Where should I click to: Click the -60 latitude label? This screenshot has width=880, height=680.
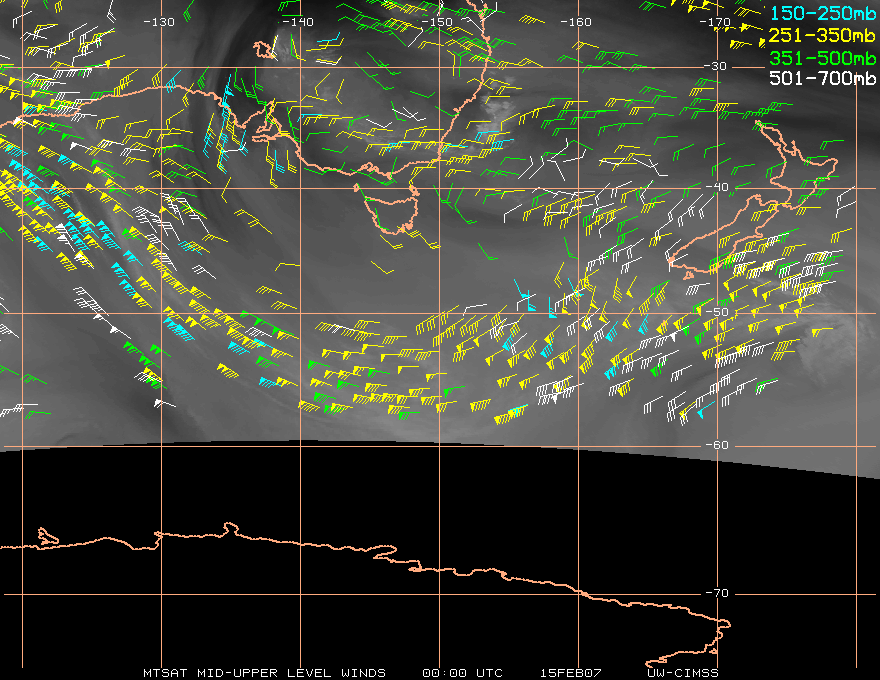tap(717, 445)
